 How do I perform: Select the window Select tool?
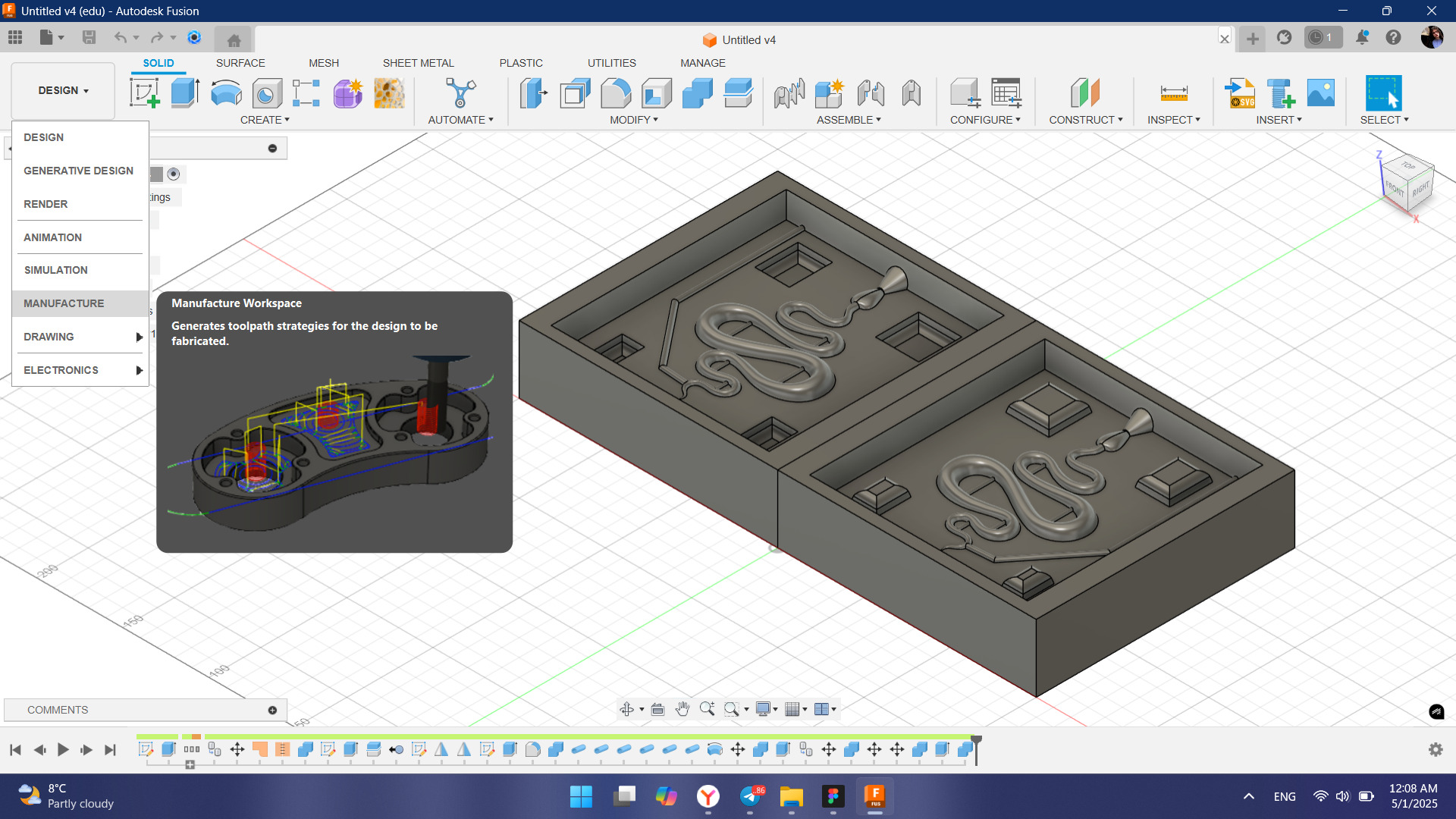(x=1384, y=93)
